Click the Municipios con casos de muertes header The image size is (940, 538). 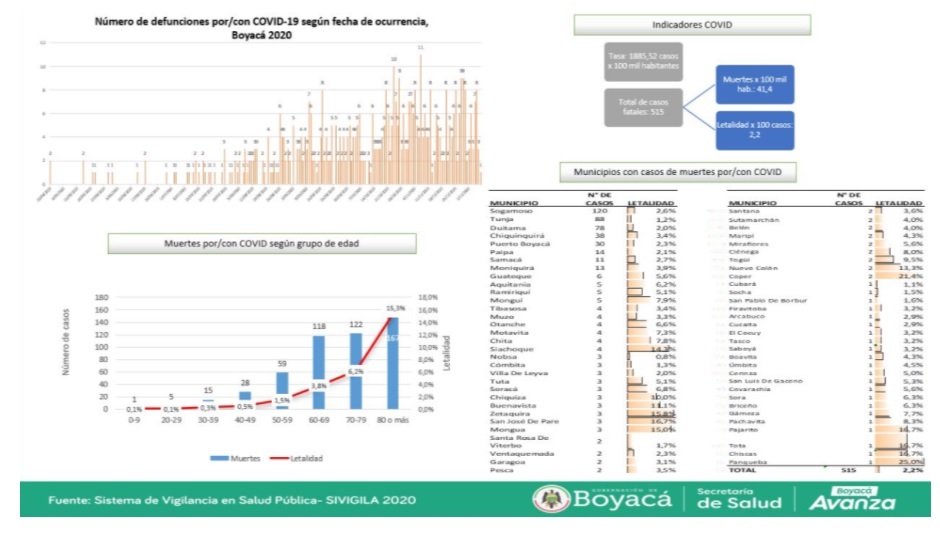pos(678,173)
